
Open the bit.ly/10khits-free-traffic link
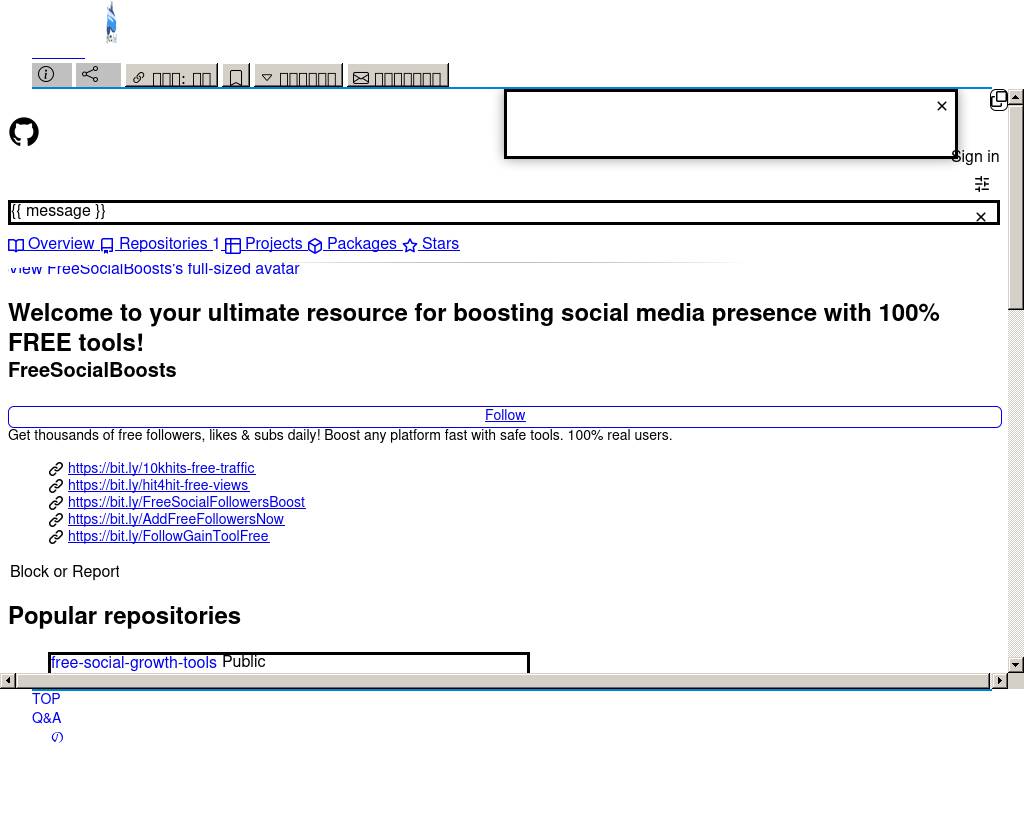(x=161, y=468)
